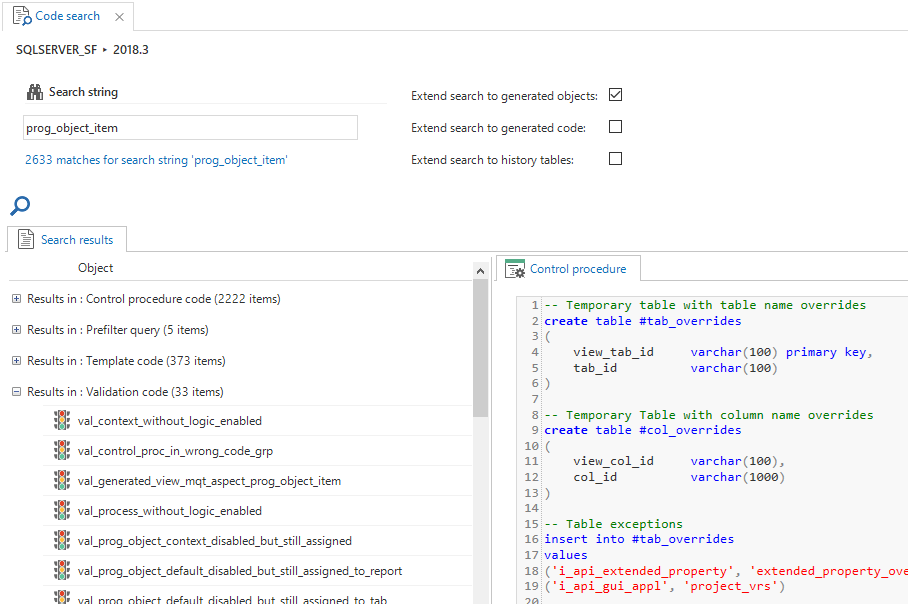Viewport: 908px width, 604px height.
Task: Click traffic light icon for val_prog_object_context_disabled_but_still_assigned
Action: pos(62,541)
